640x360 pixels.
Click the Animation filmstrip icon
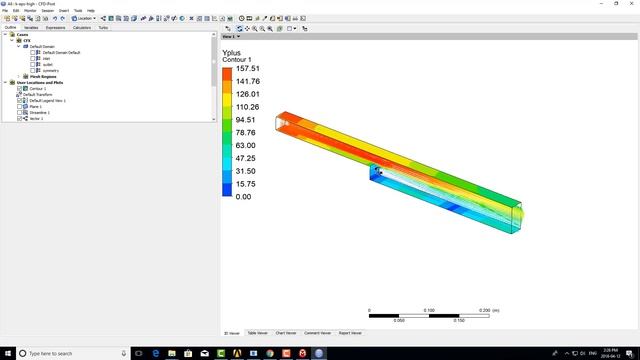(249, 18)
